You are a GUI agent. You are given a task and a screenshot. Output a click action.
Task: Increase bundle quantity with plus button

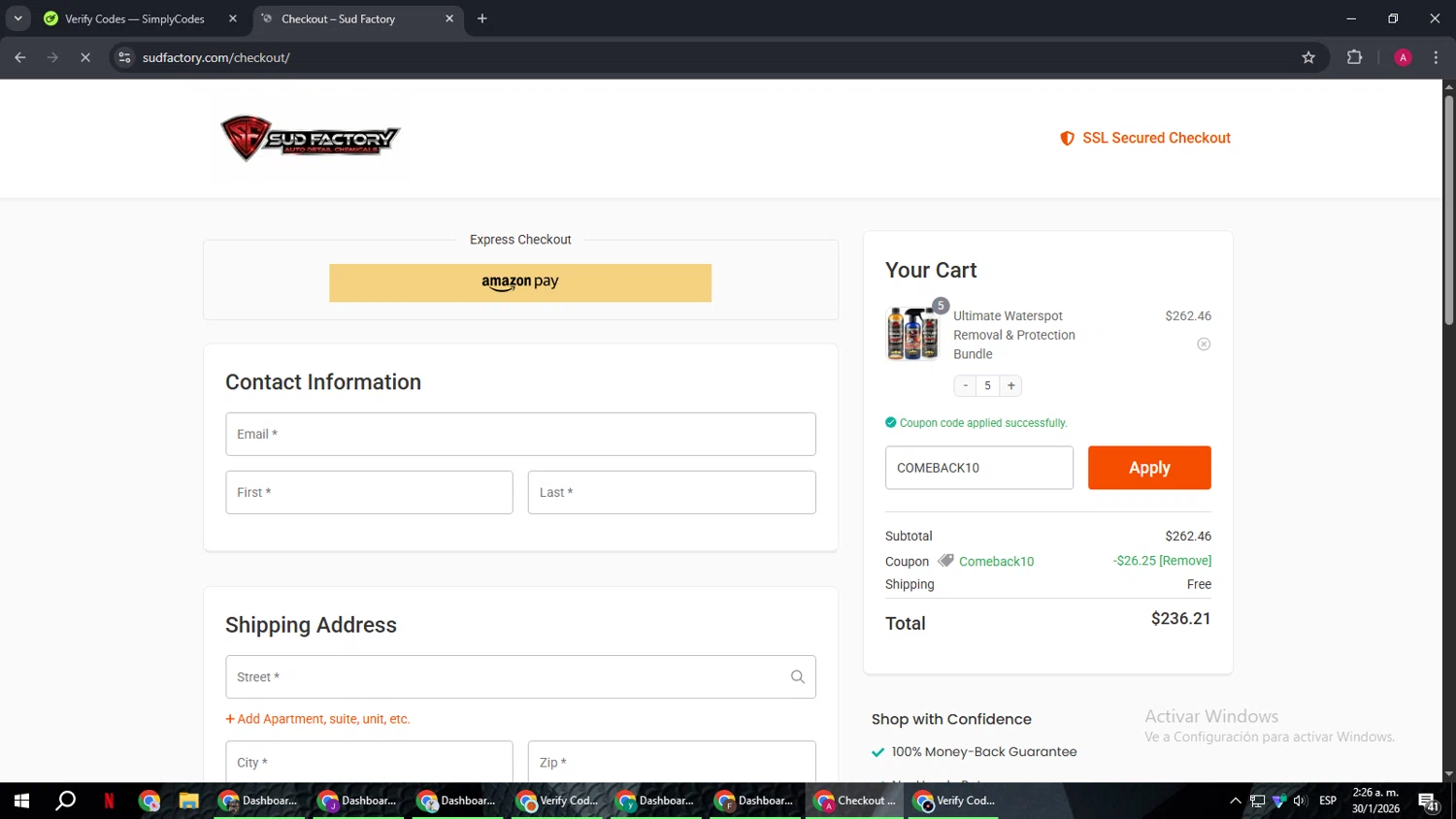point(1011,386)
